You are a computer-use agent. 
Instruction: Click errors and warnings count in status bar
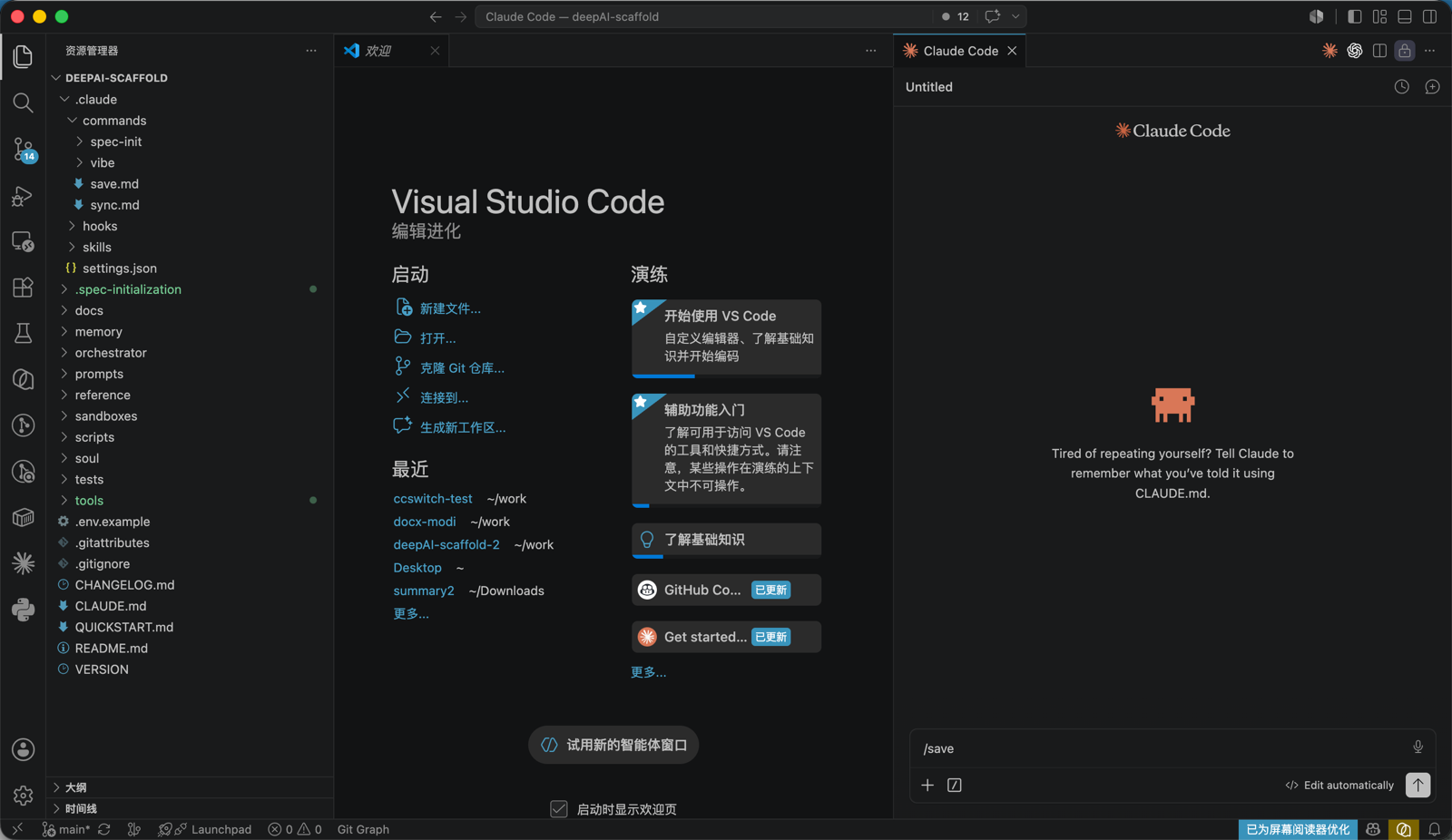pos(295,829)
